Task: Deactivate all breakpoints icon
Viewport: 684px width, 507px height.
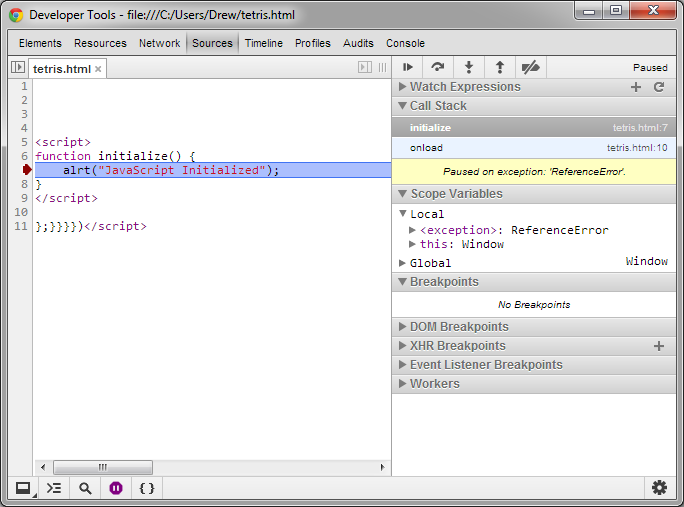Action: click(x=530, y=67)
